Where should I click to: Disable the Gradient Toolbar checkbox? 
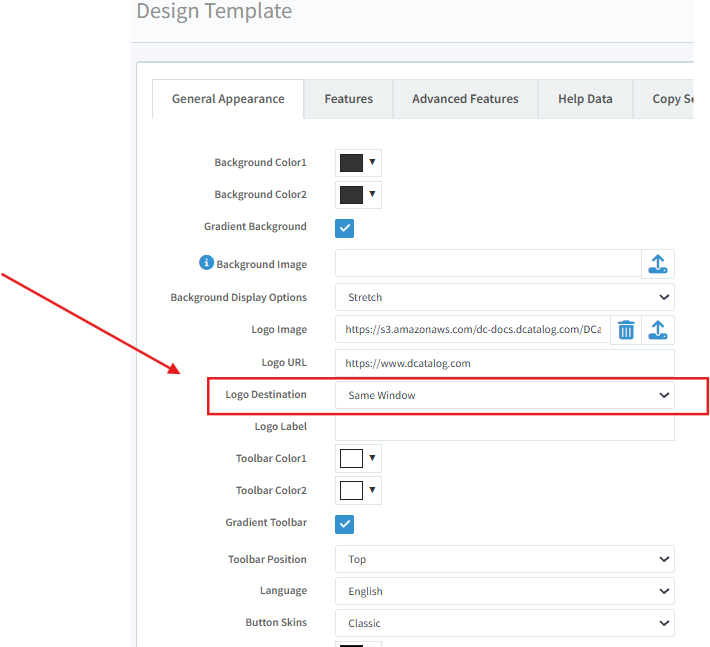click(x=344, y=523)
